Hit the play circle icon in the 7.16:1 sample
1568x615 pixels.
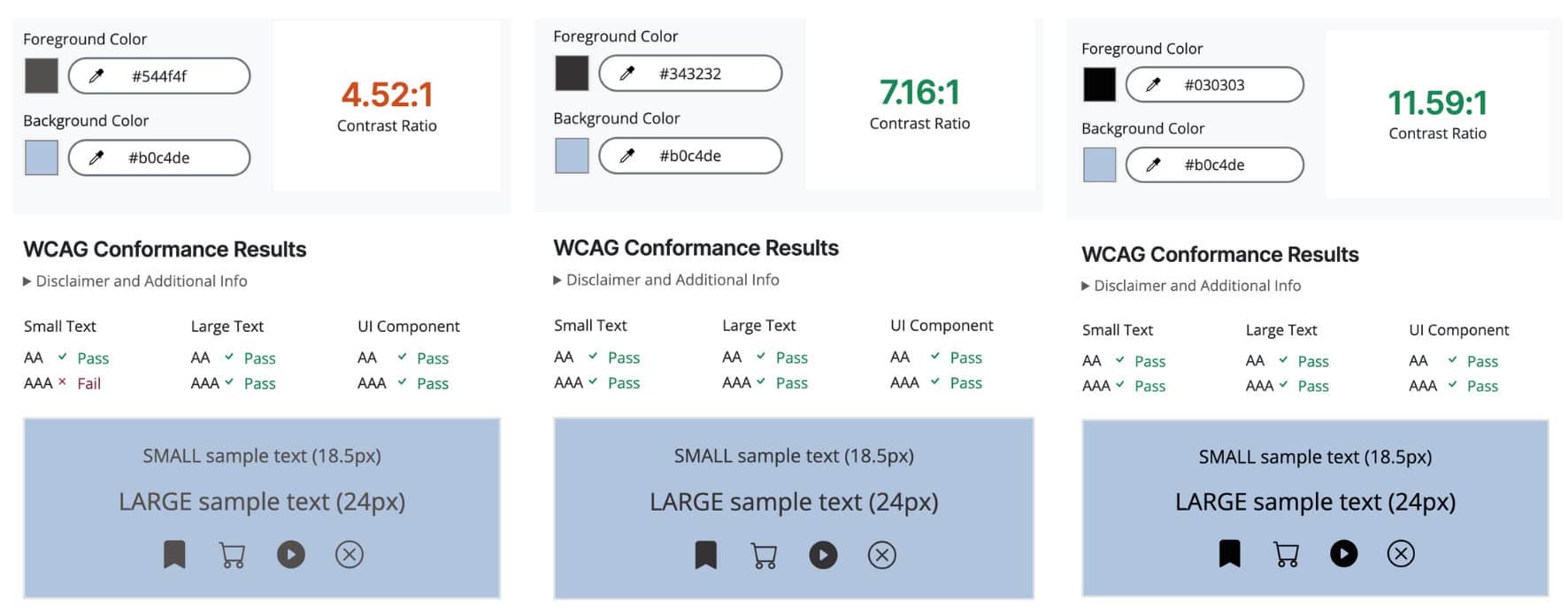pyautogui.click(x=823, y=555)
